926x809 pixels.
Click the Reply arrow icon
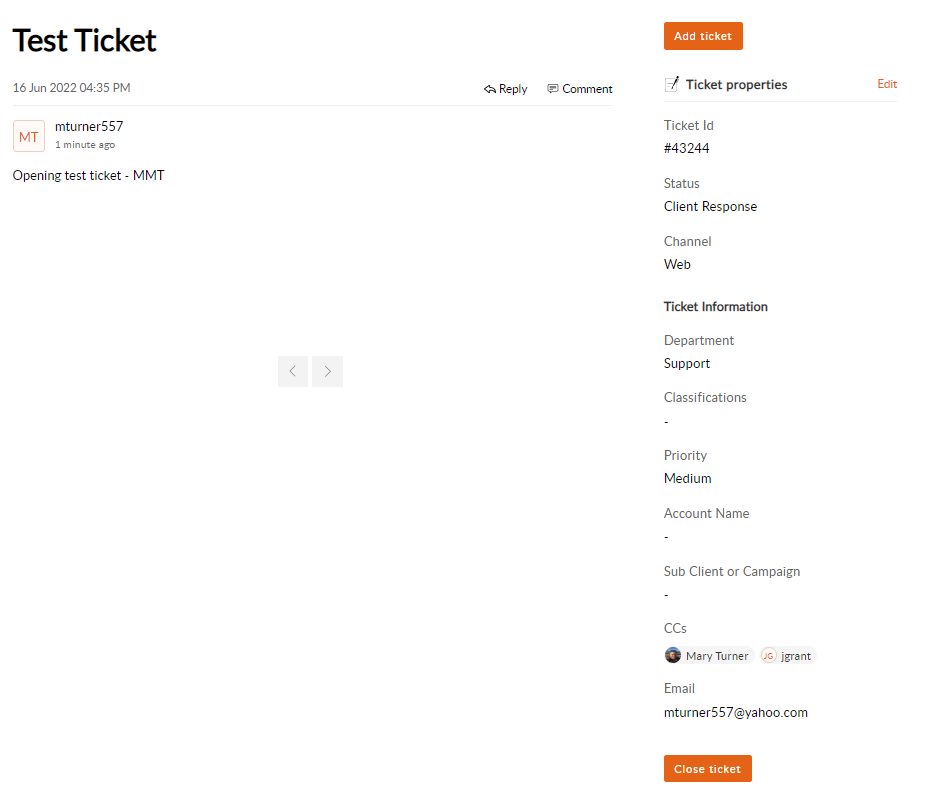click(x=490, y=89)
